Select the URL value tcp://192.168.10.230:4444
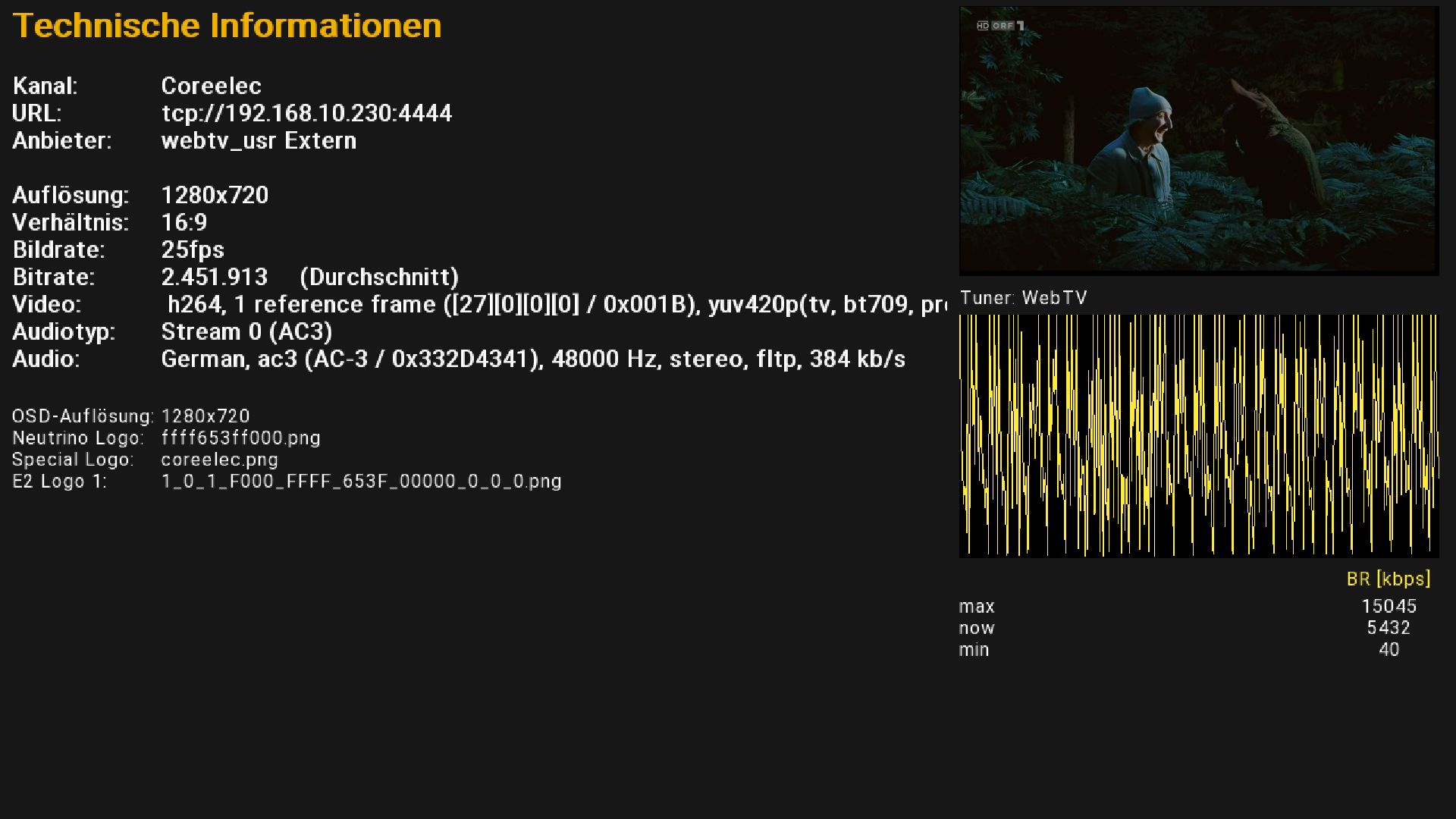1456x819 pixels. (x=306, y=114)
